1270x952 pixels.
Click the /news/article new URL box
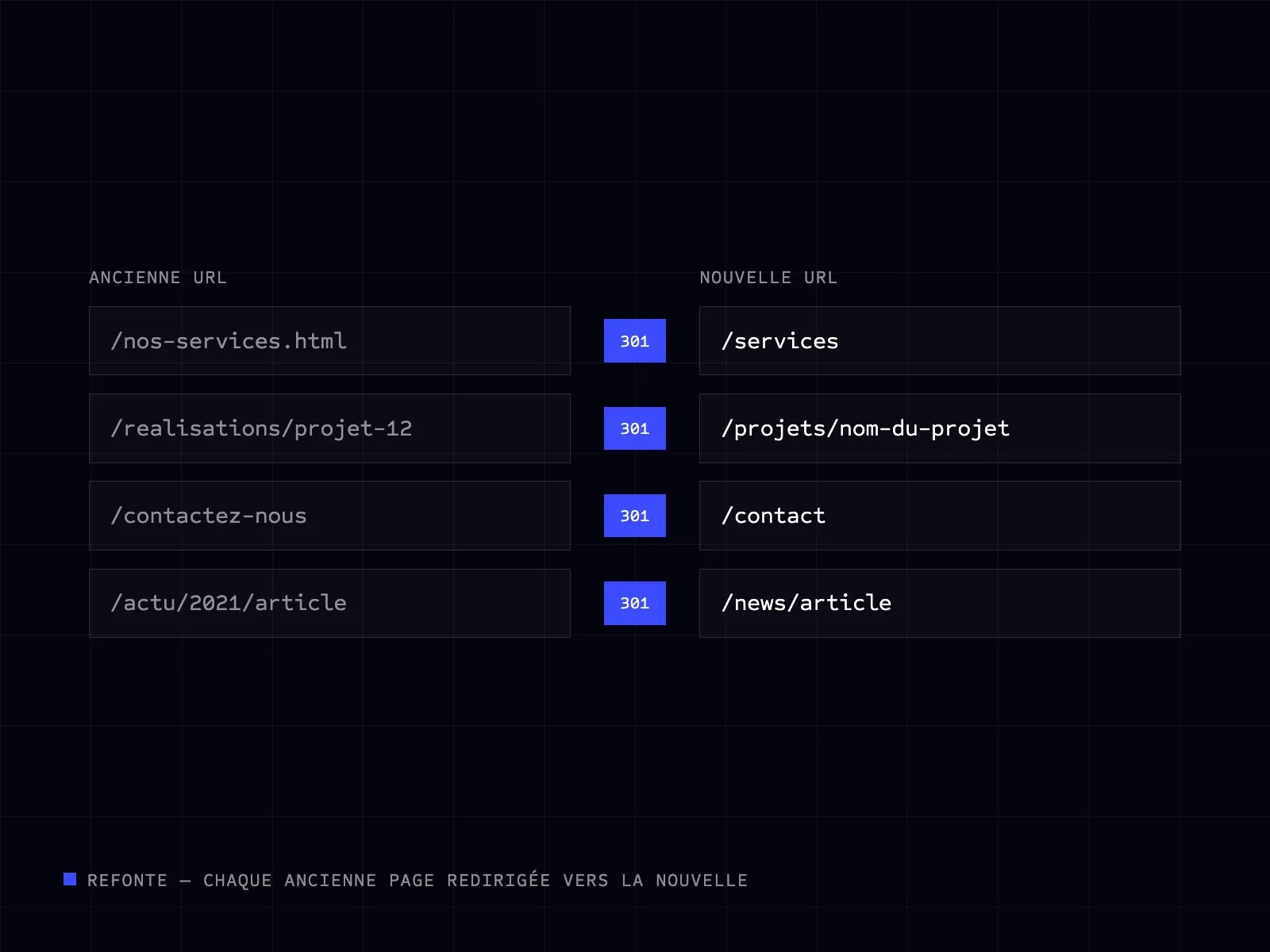click(x=940, y=603)
